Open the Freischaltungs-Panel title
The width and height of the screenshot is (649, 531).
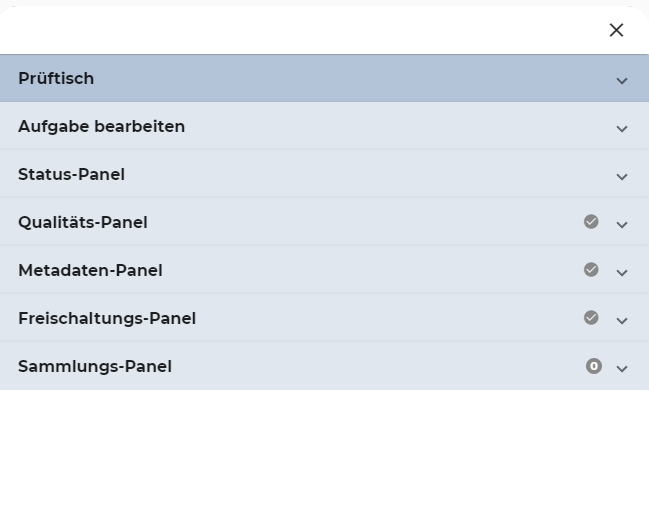point(107,319)
